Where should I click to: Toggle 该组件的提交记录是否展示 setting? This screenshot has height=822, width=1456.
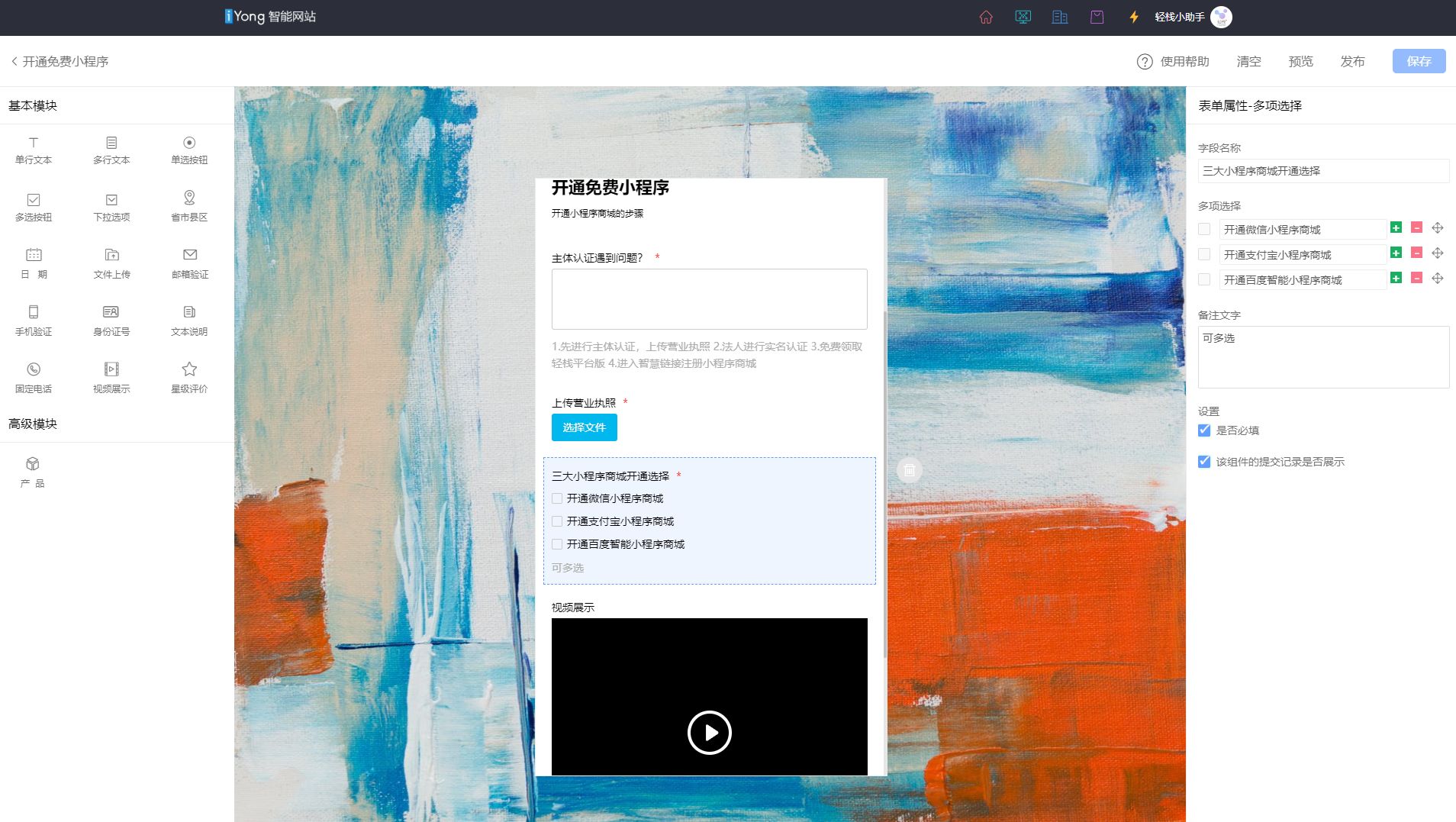1204,461
